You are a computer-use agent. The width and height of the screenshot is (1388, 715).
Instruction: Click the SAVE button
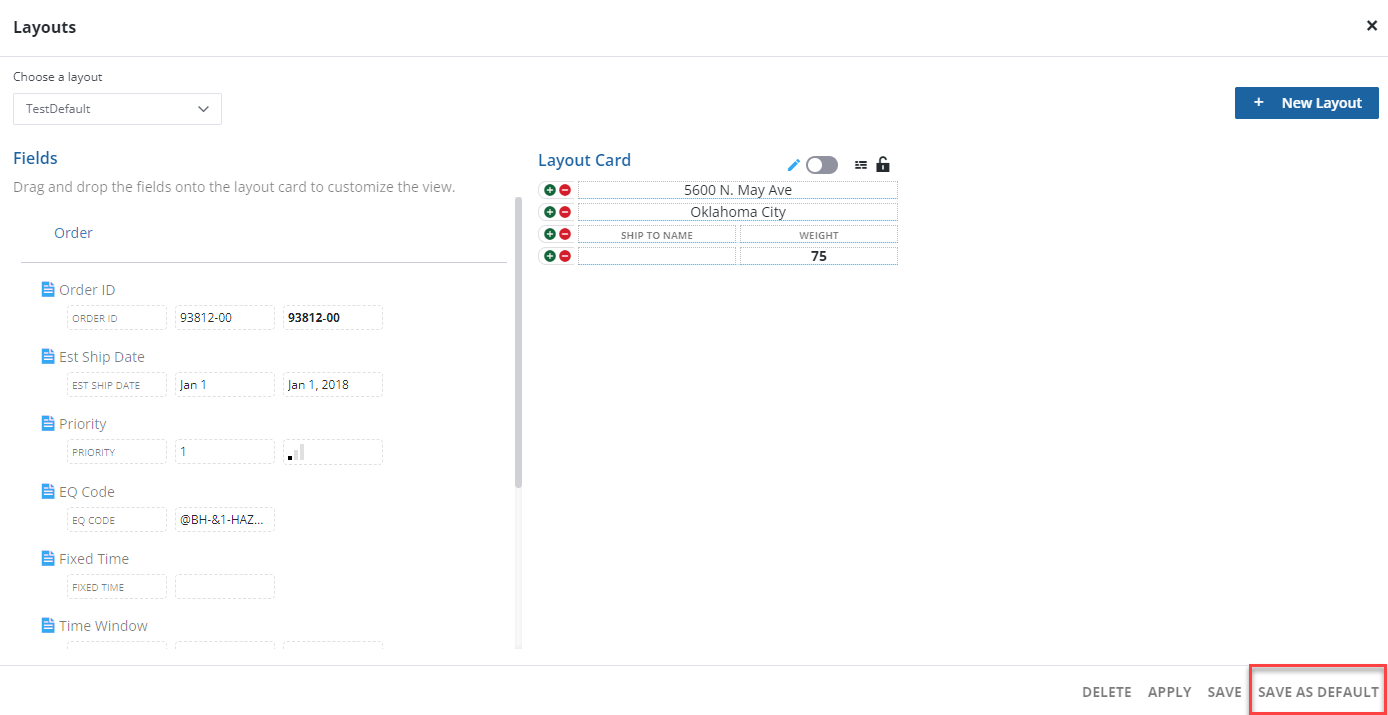[x=1225, y=692]
